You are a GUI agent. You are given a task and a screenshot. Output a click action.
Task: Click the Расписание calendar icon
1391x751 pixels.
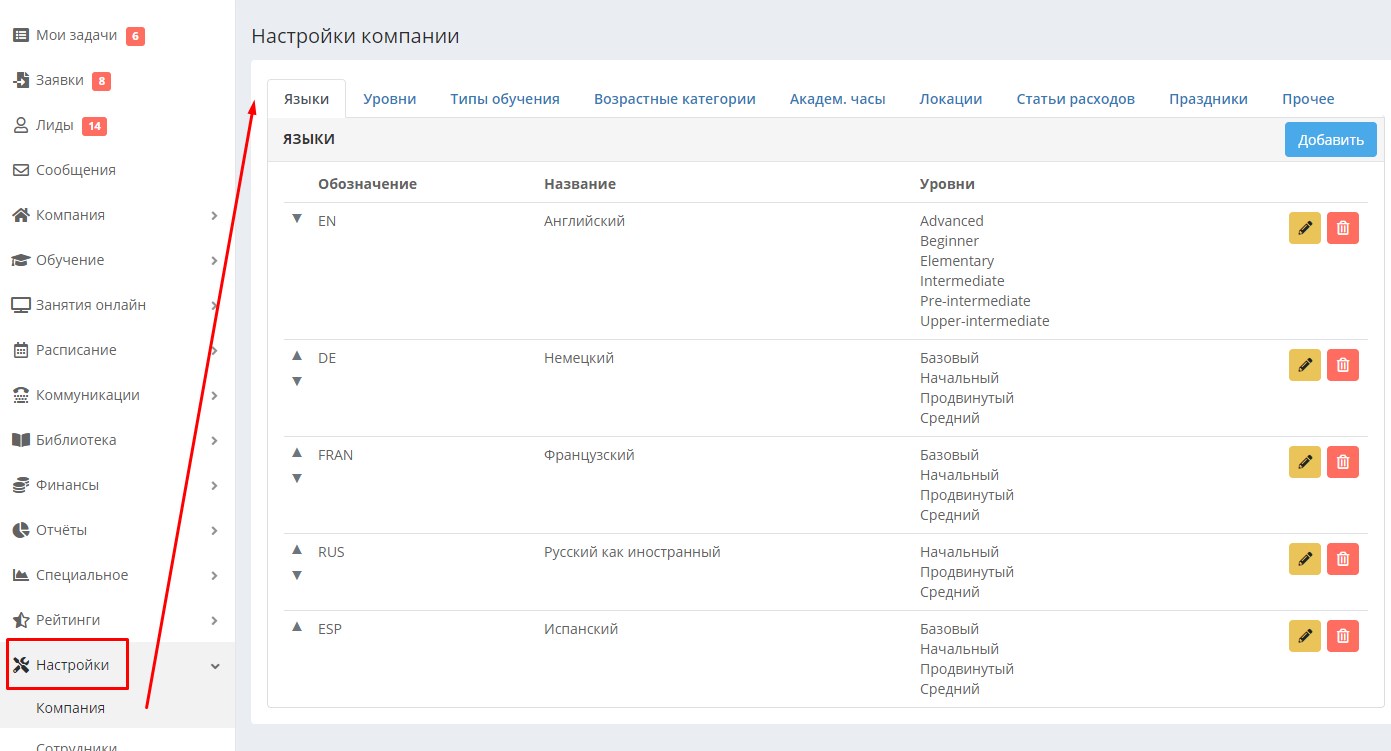coord(20,350)
